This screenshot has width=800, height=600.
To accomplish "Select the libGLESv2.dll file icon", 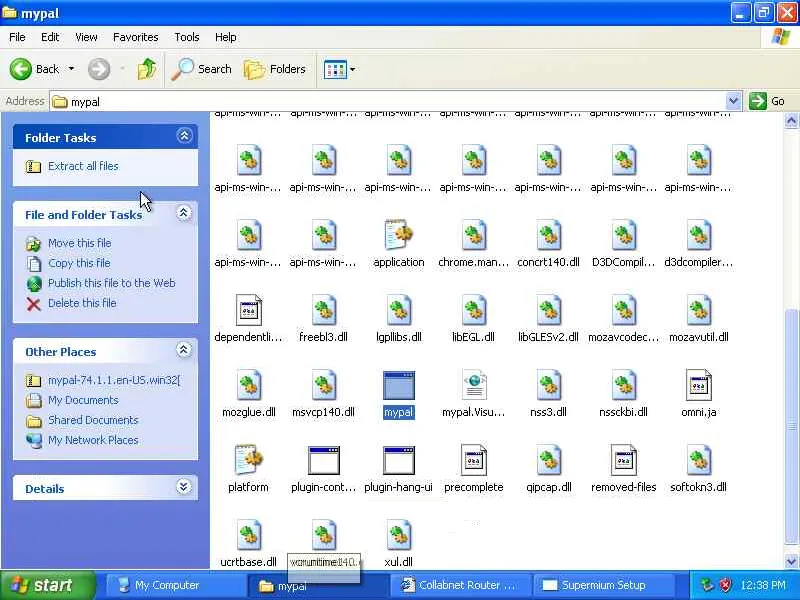I will point(548,311).
